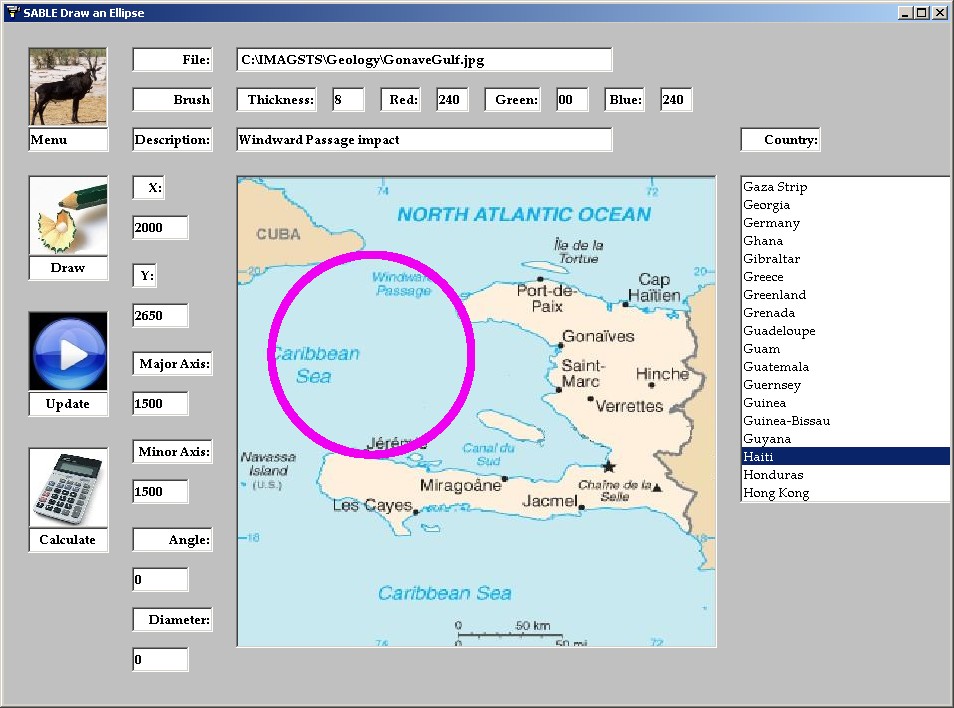Select Honduras in the country list

pyautogui.click(x=773, y=475)
